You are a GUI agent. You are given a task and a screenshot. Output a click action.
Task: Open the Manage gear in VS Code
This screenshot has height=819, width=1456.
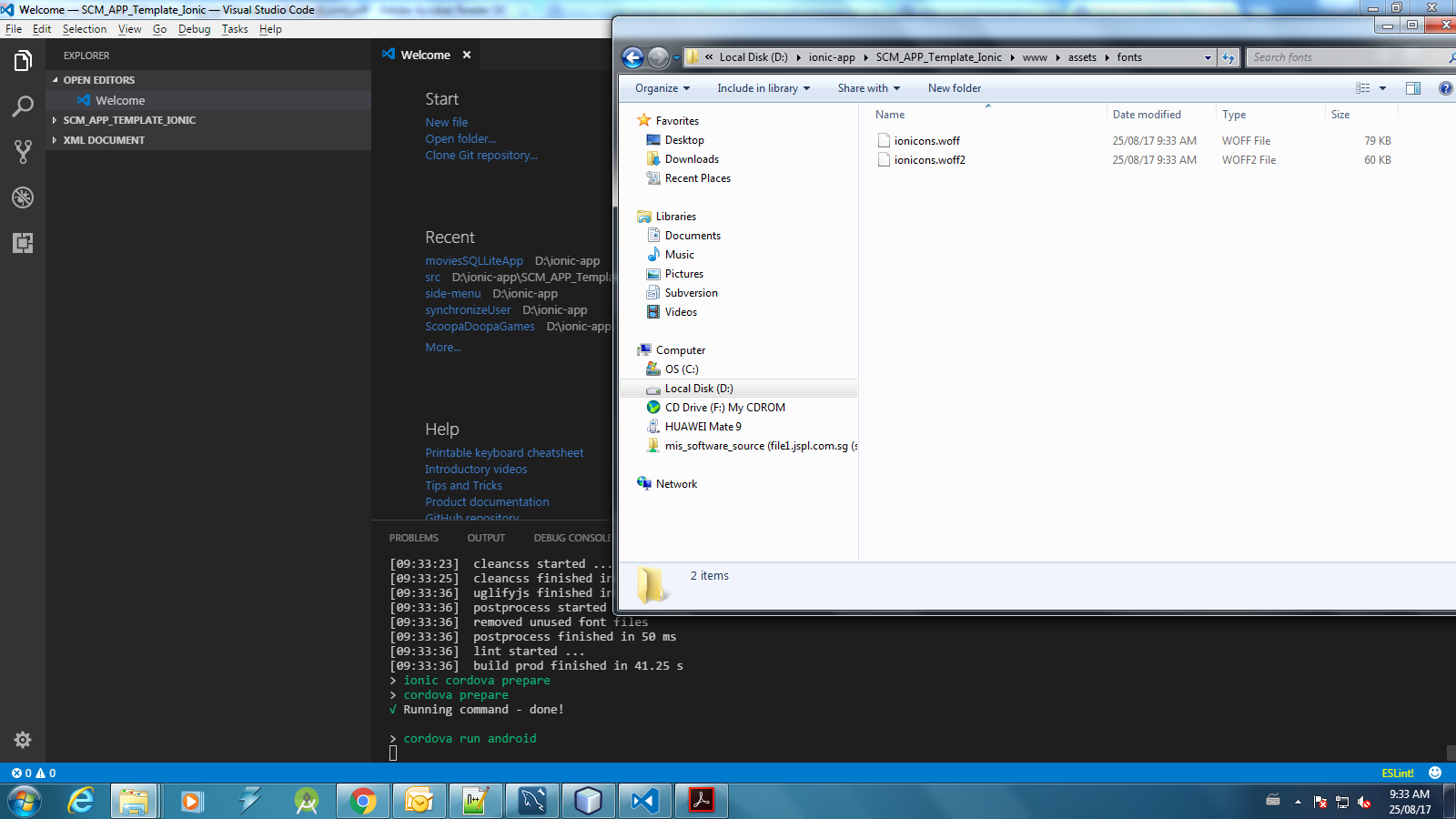[x=23, y=740]
